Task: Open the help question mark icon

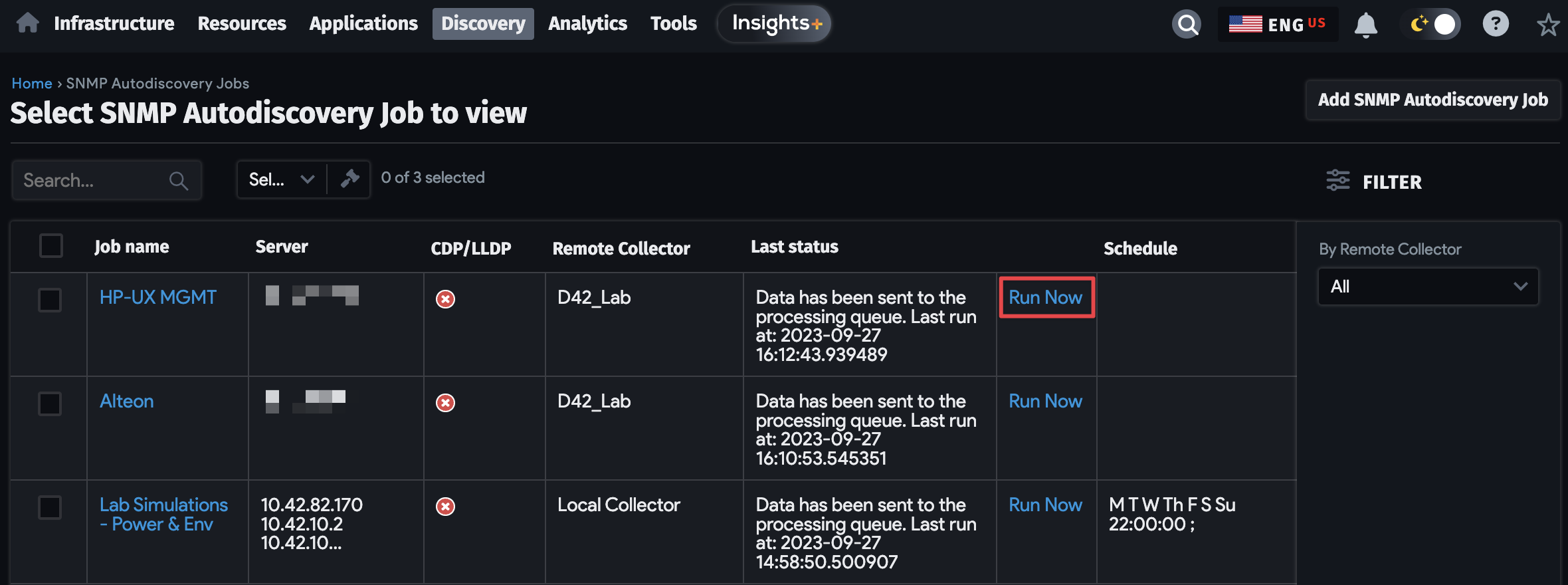Action: pos(1495,25)
